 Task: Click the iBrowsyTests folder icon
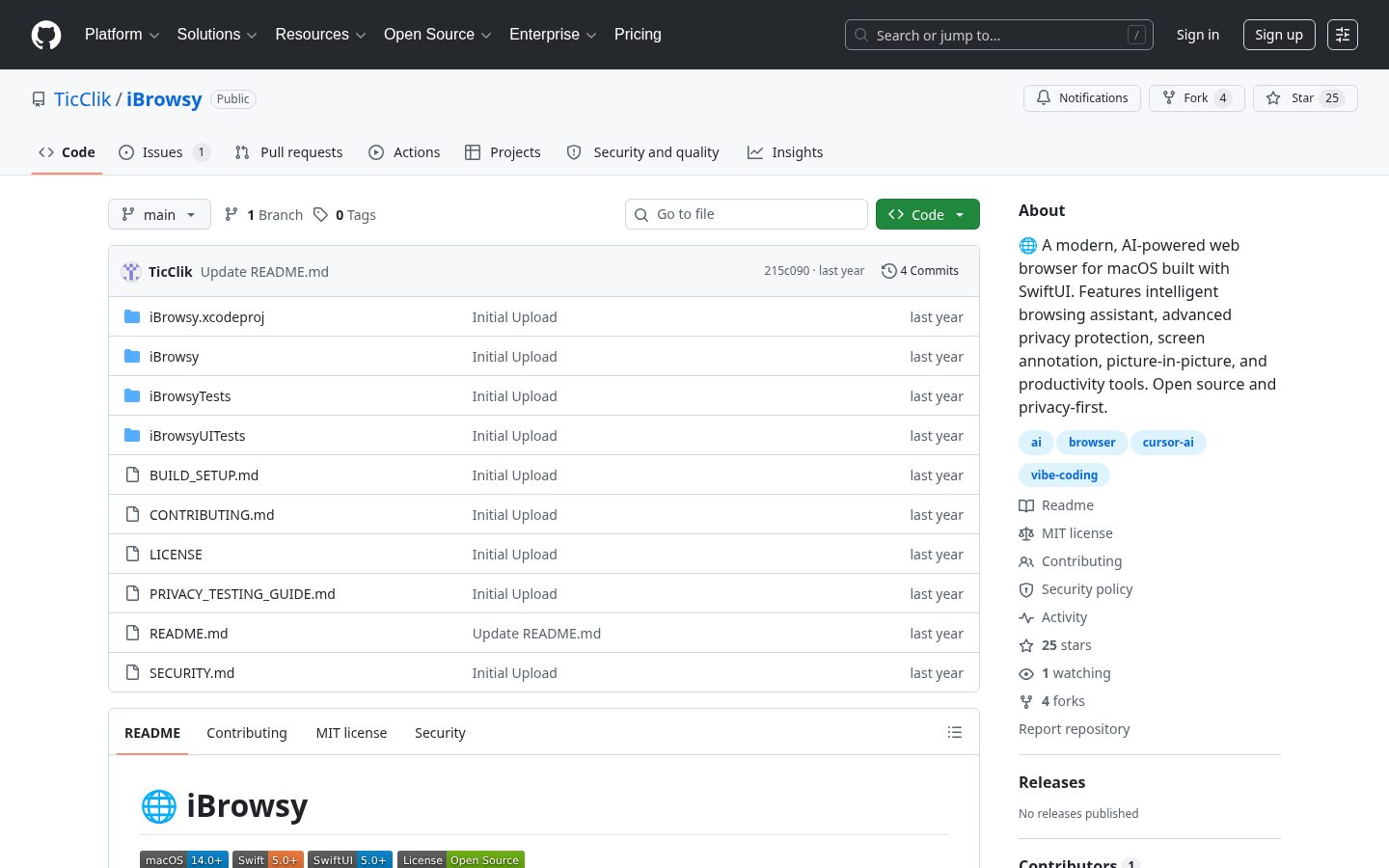point(132,395)
